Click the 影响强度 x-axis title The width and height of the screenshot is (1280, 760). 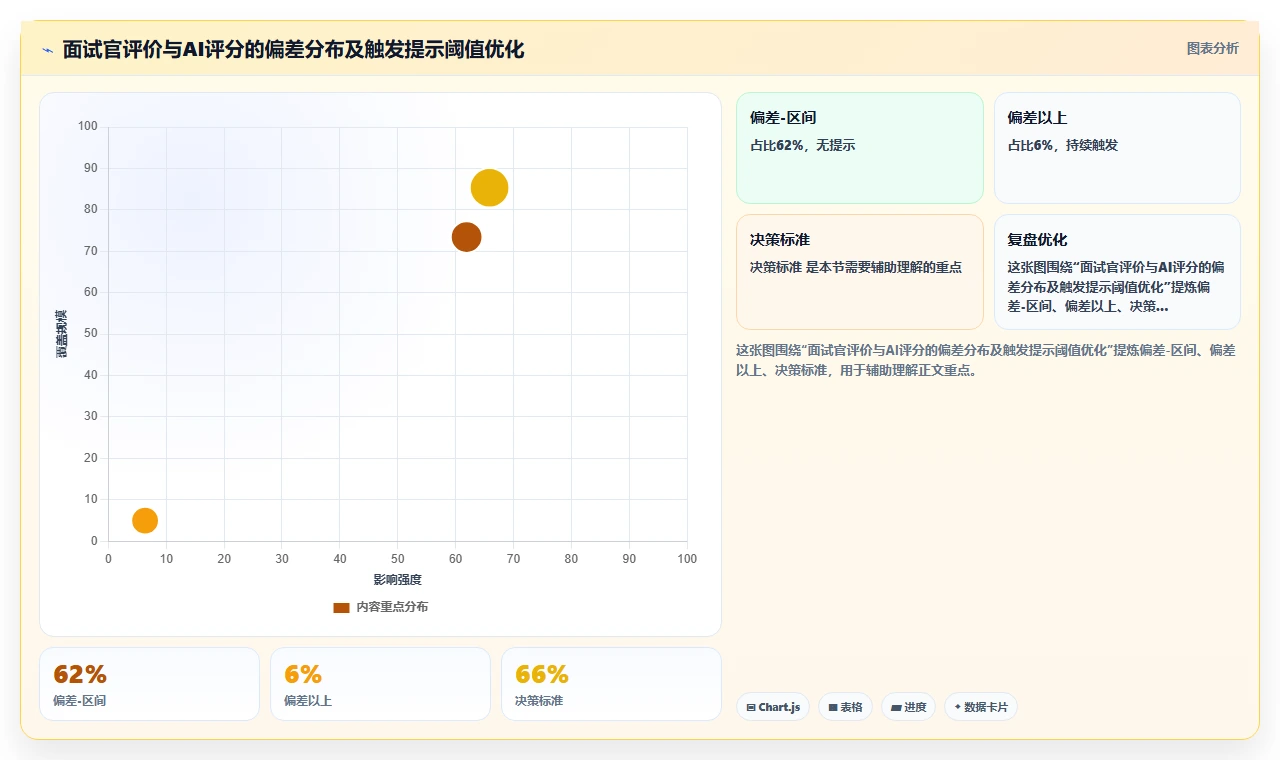[x=398, y=580]
